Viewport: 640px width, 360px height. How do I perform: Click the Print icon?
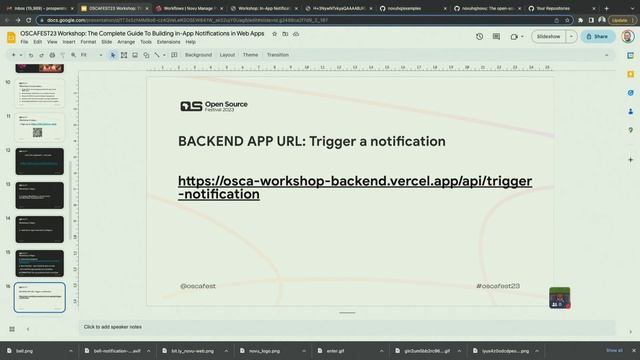coord(52,55)
